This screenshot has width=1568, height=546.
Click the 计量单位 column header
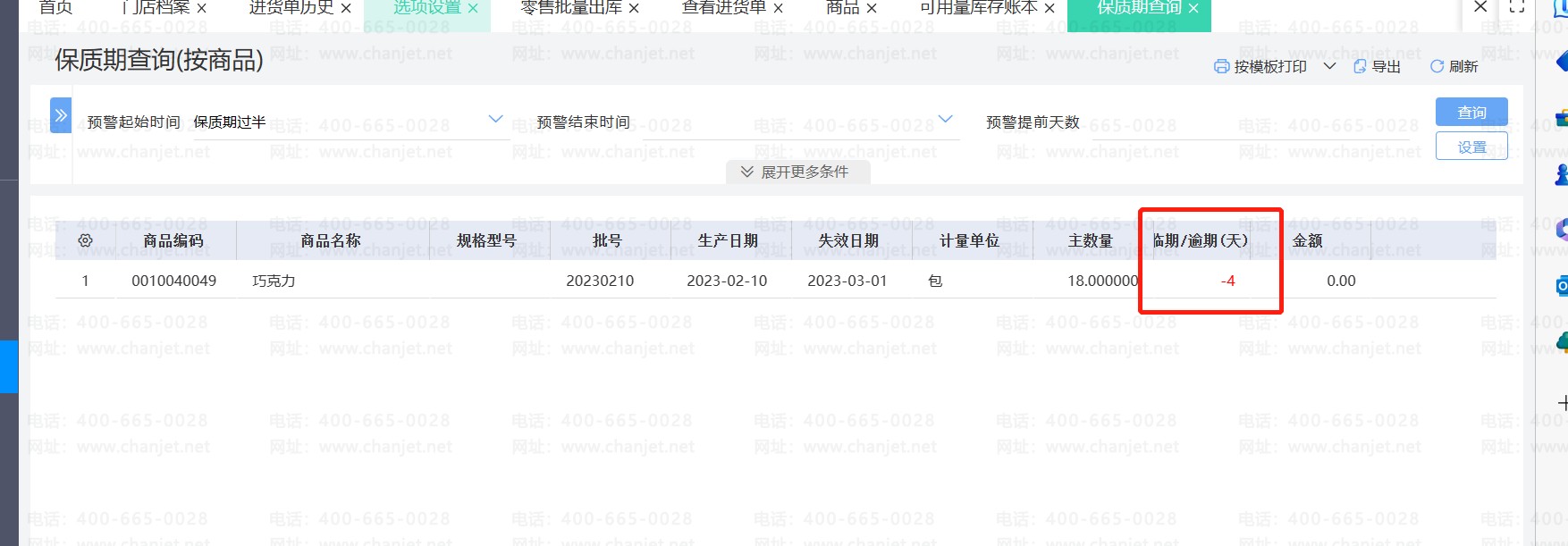[969, 240]
